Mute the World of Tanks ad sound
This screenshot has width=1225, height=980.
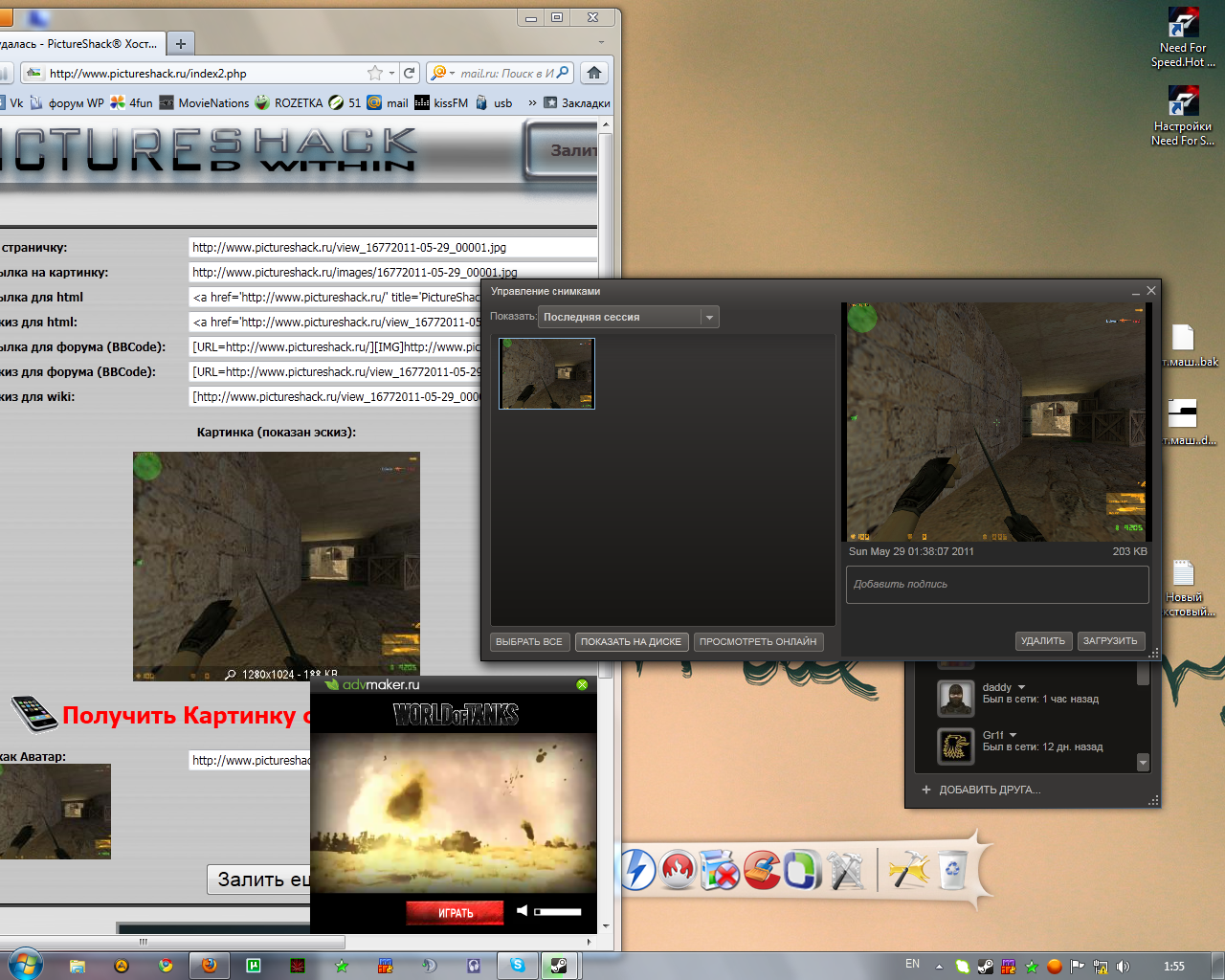coord(522,911)
